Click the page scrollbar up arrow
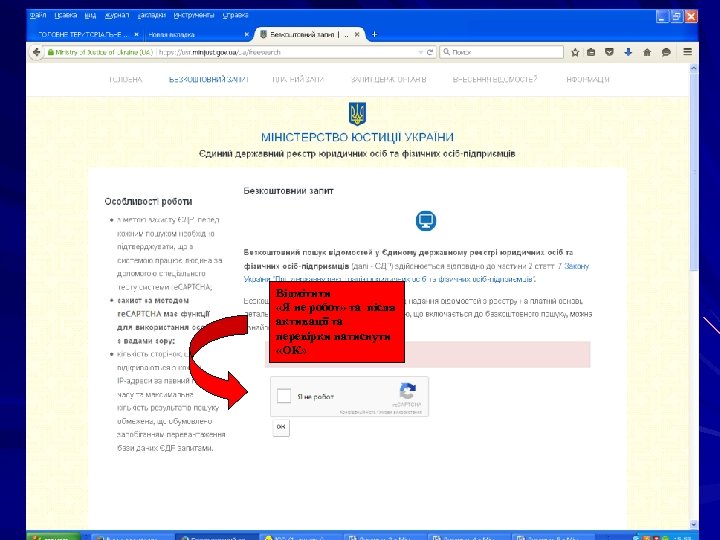 tap(693, 68)
